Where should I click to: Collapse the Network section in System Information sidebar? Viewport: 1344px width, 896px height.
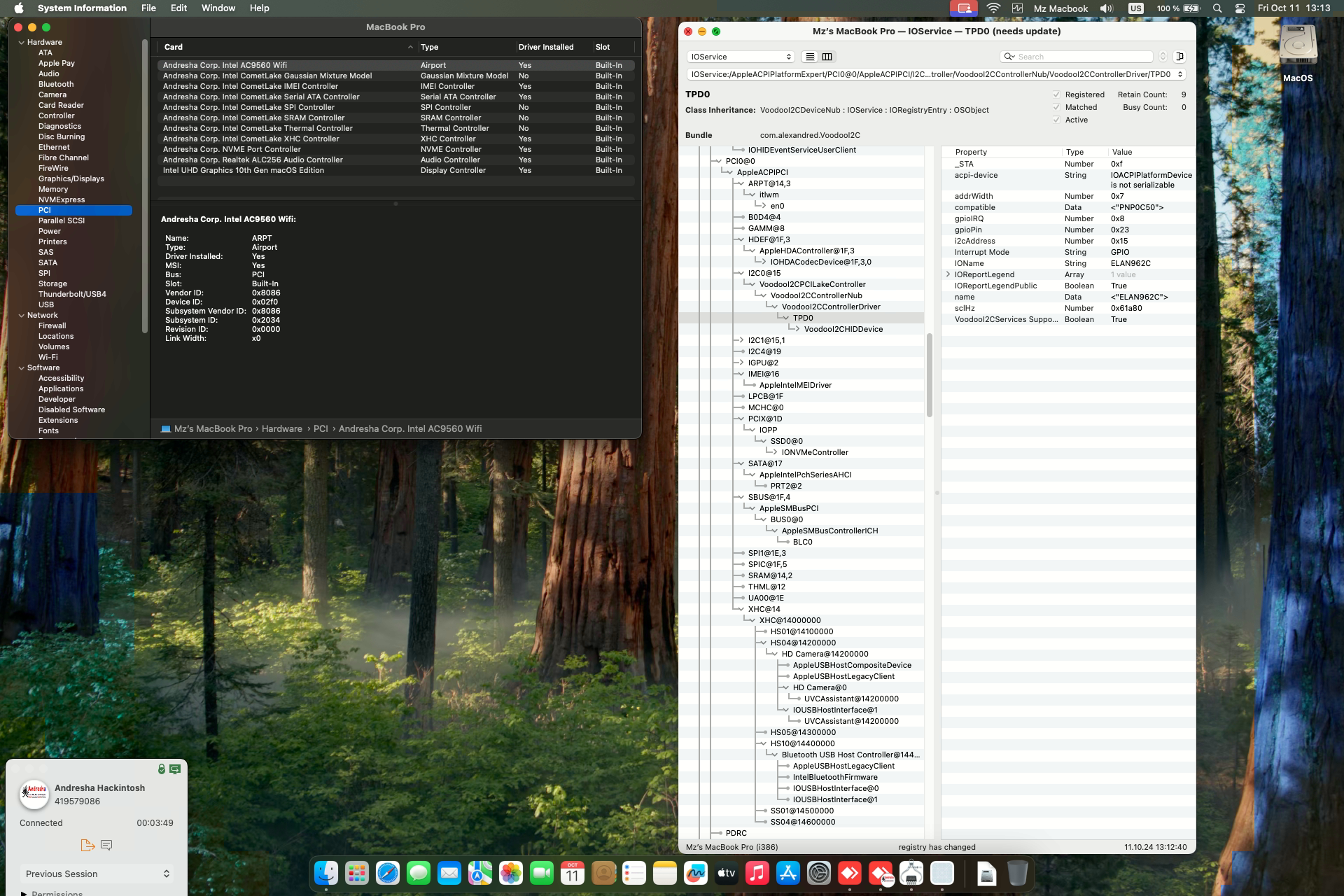click(21, 316)
